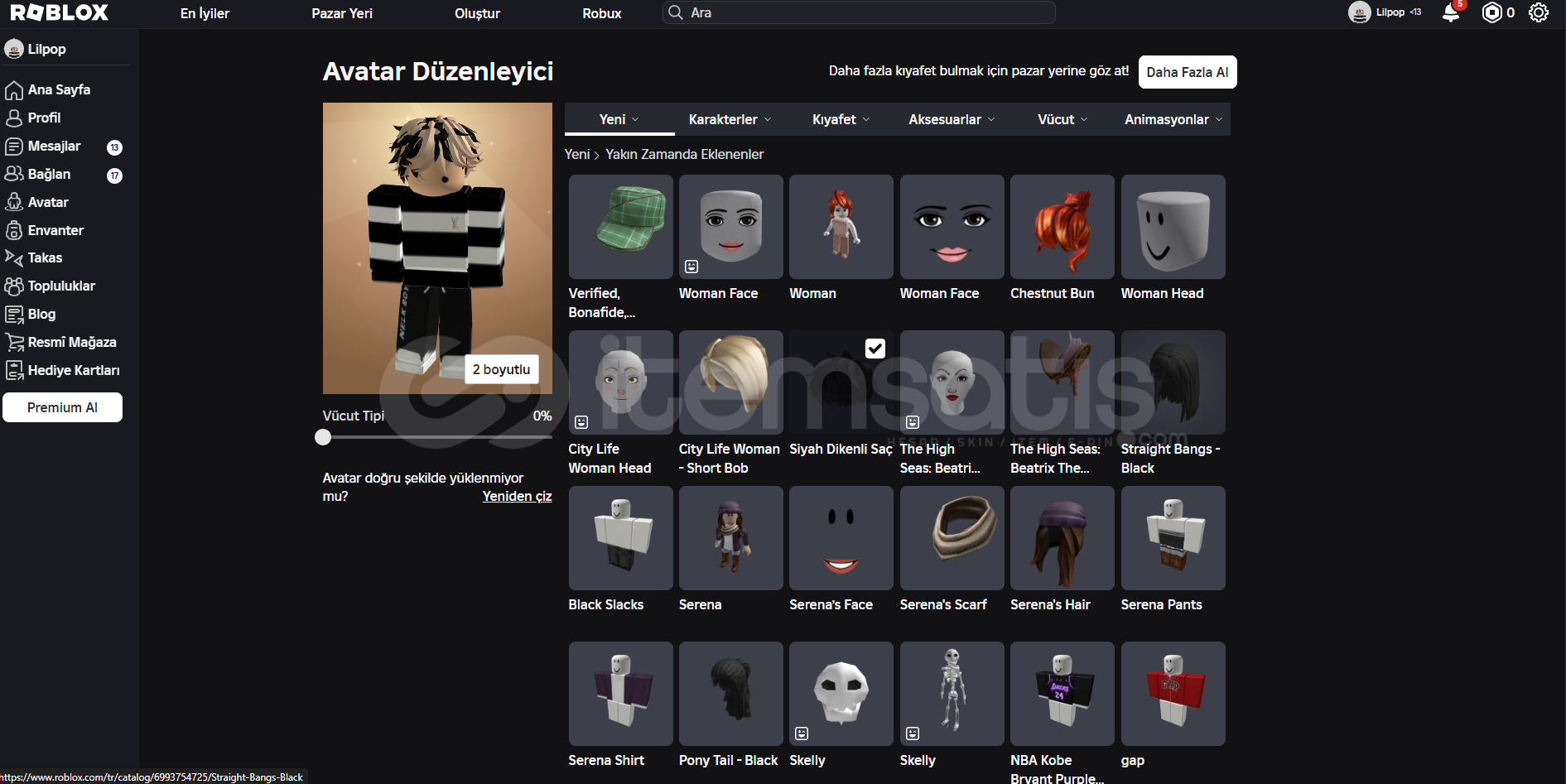Open the Animasyonlar dropdown
Screen dimensions: 1566x784
(1172, 119)
